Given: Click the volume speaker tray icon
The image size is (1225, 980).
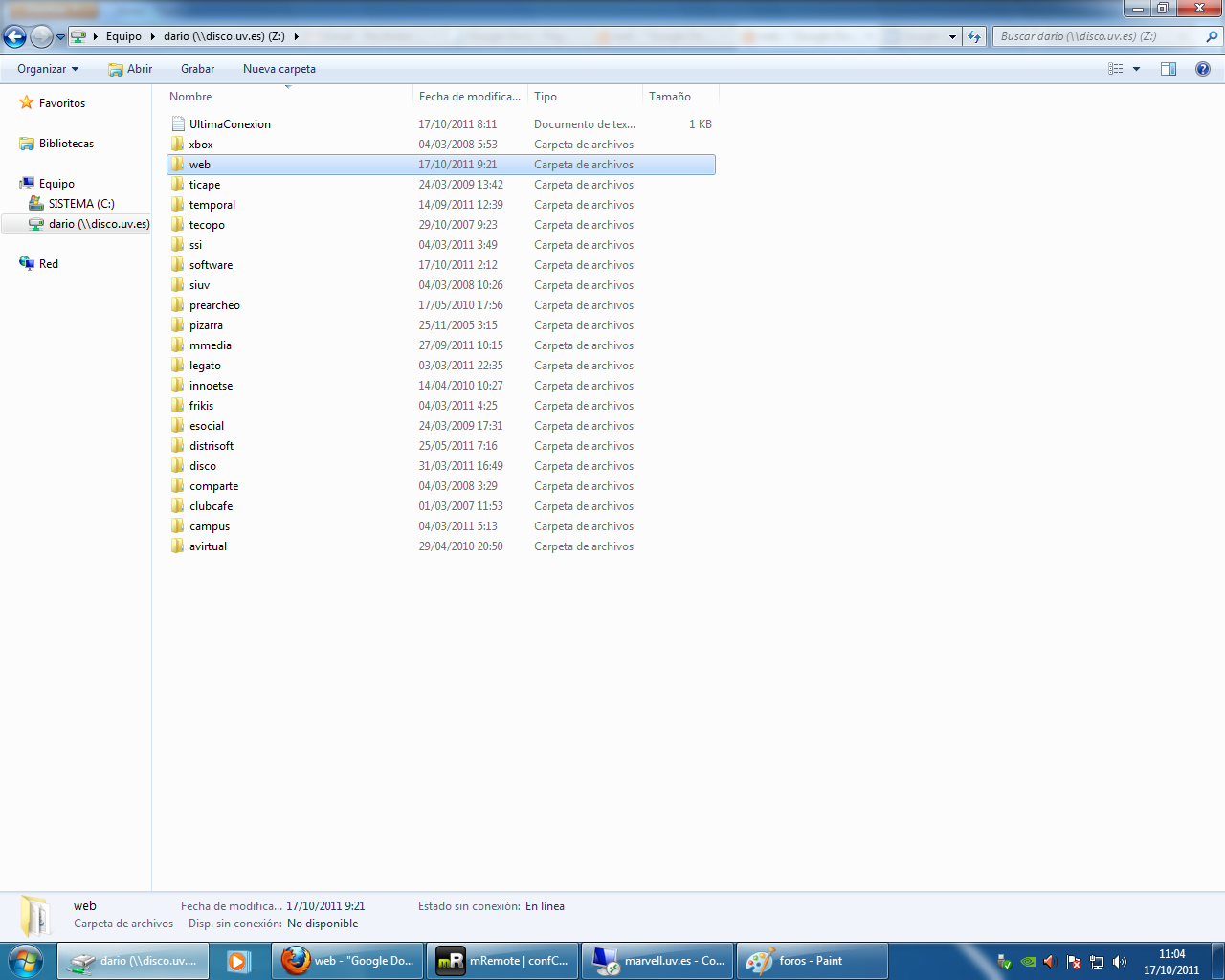Looking at the screenshot, I should tap(1120, 962).
